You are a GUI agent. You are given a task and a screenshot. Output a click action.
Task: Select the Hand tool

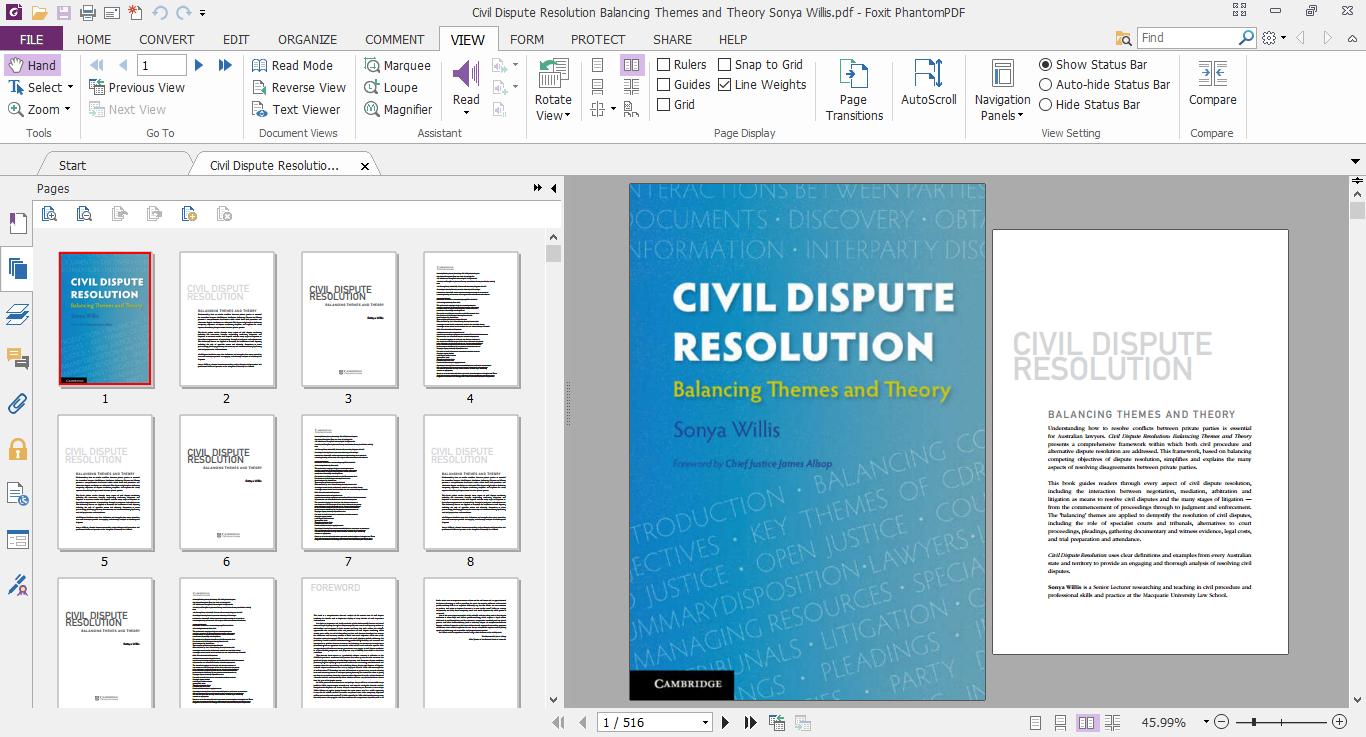click(32, 65)
